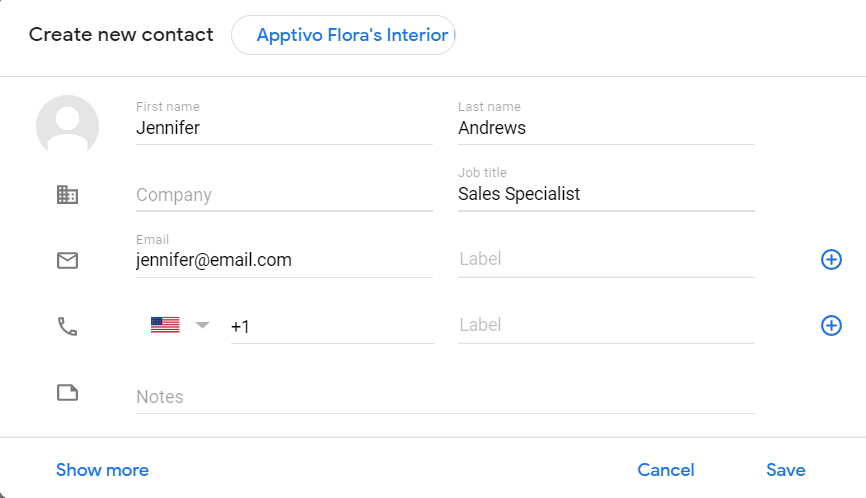Image resolution: width=866 pixels, height=498 pixels.
Task: Edit the First name field Jennifer
Action: 284,128
